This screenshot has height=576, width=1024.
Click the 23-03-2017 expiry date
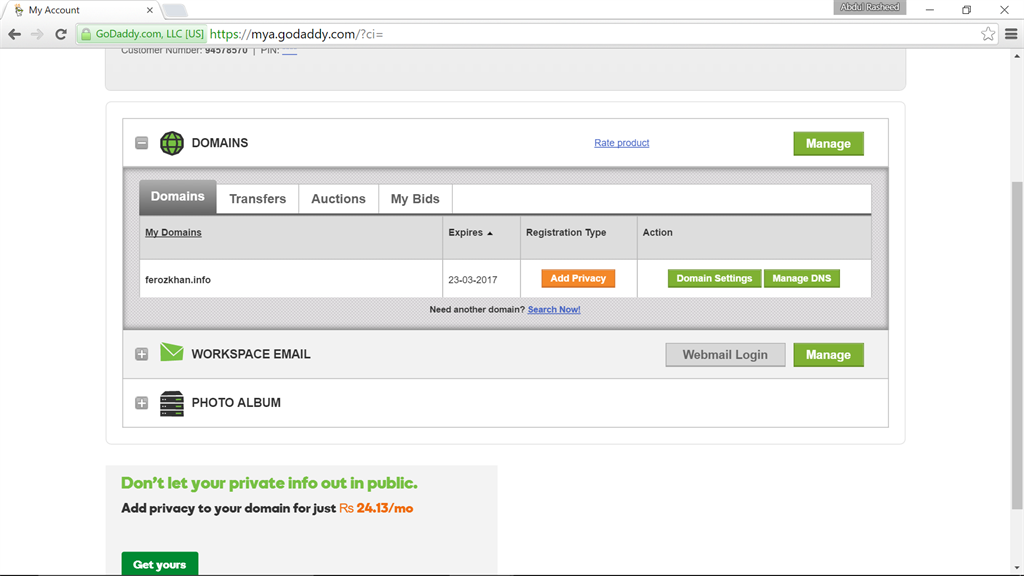[473, 280]
